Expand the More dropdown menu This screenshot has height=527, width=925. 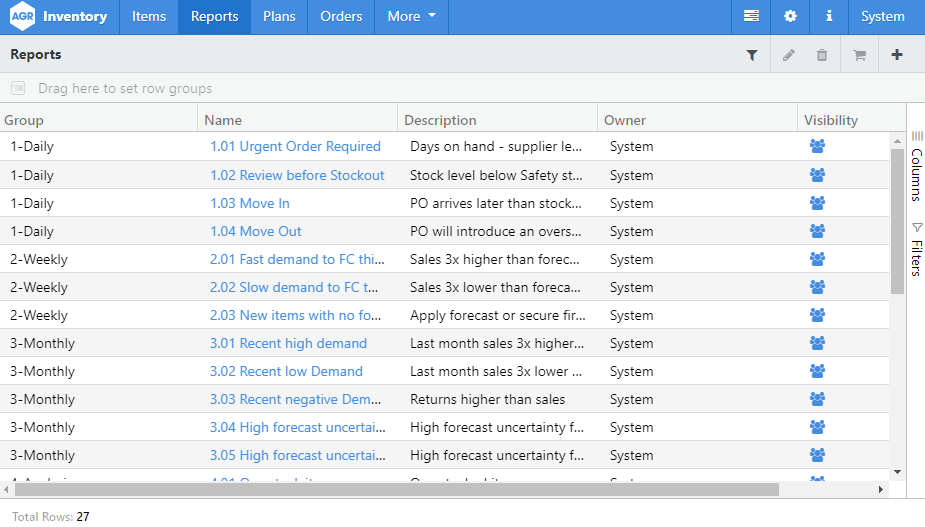(x=411, y=17)
